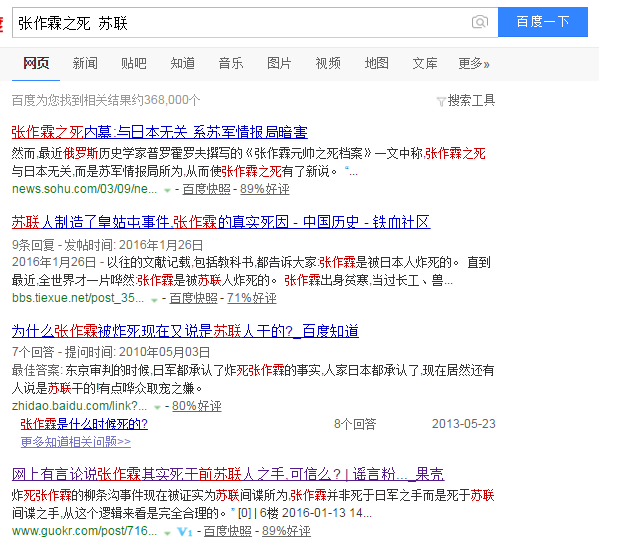Screen dimensions: 627x545
Task: Click 89%好评 under the sohu result
Action: pos(265,189)
